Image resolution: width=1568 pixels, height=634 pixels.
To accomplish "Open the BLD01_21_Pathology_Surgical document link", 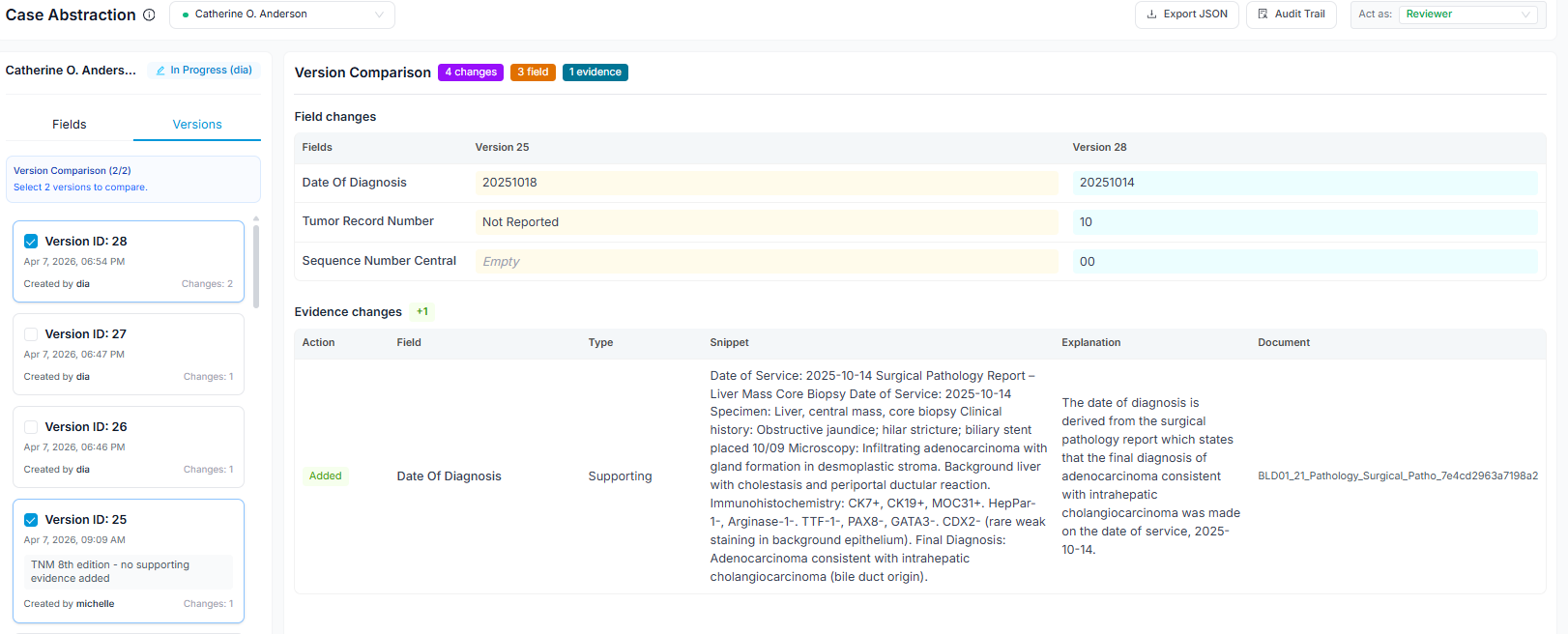I will click(x=1398, y=476).
